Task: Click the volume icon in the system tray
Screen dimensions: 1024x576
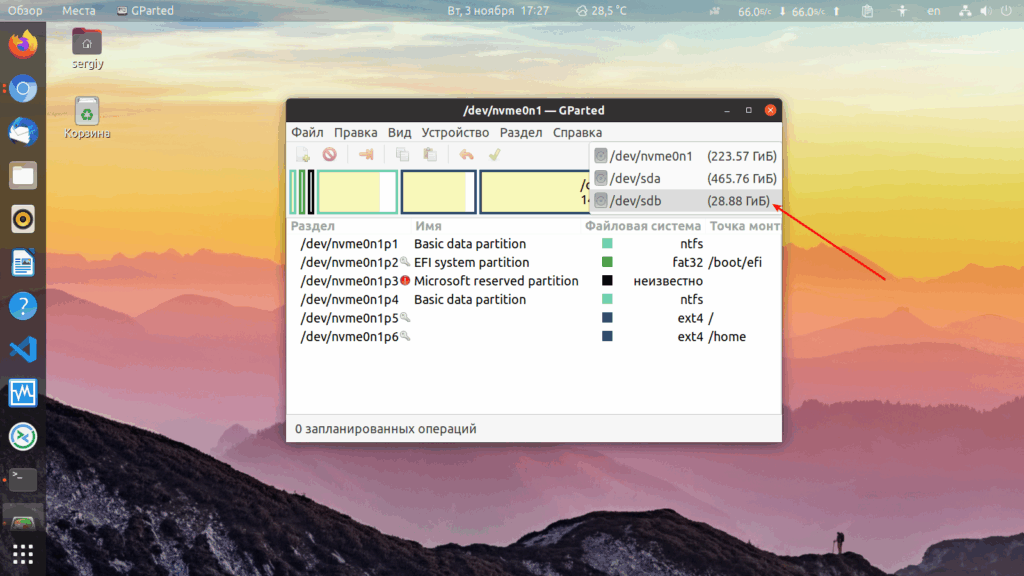Action: point(985,10)
